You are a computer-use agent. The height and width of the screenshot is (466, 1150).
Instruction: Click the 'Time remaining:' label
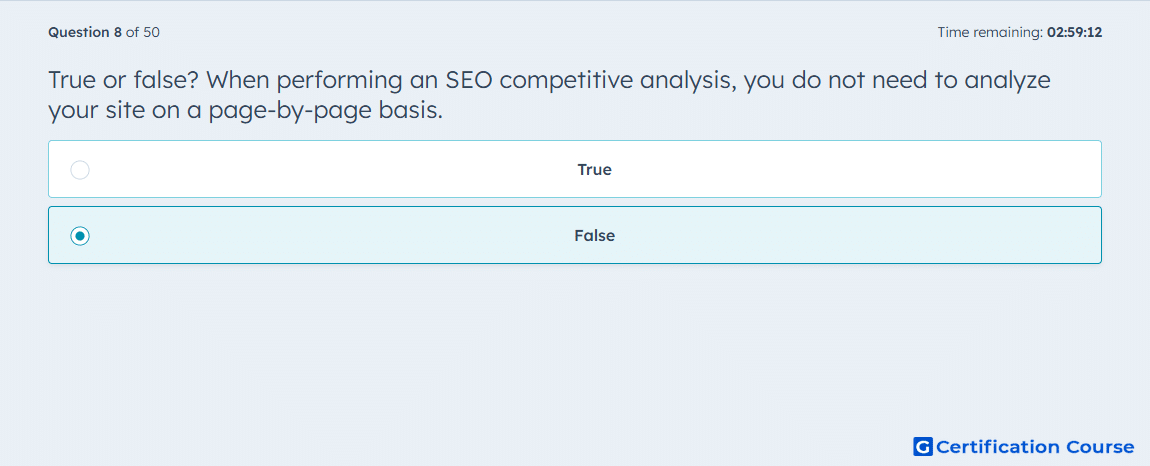[990, 32]
